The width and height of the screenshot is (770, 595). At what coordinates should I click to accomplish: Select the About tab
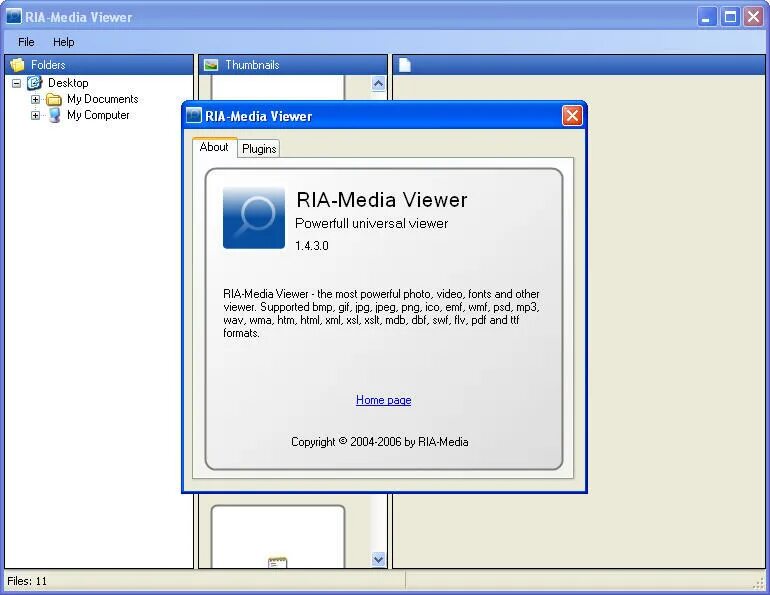[214, 147]
